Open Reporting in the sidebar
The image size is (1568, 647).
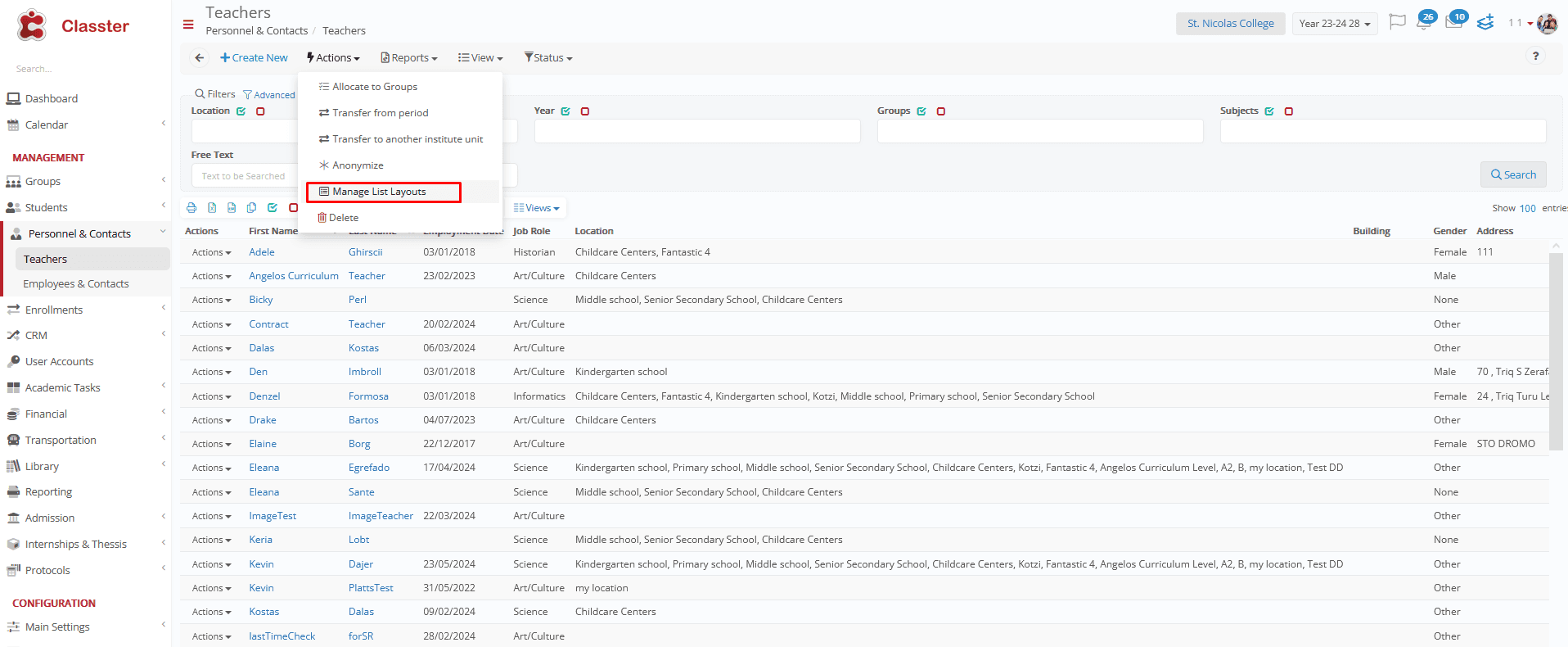(x=48, y=492)
